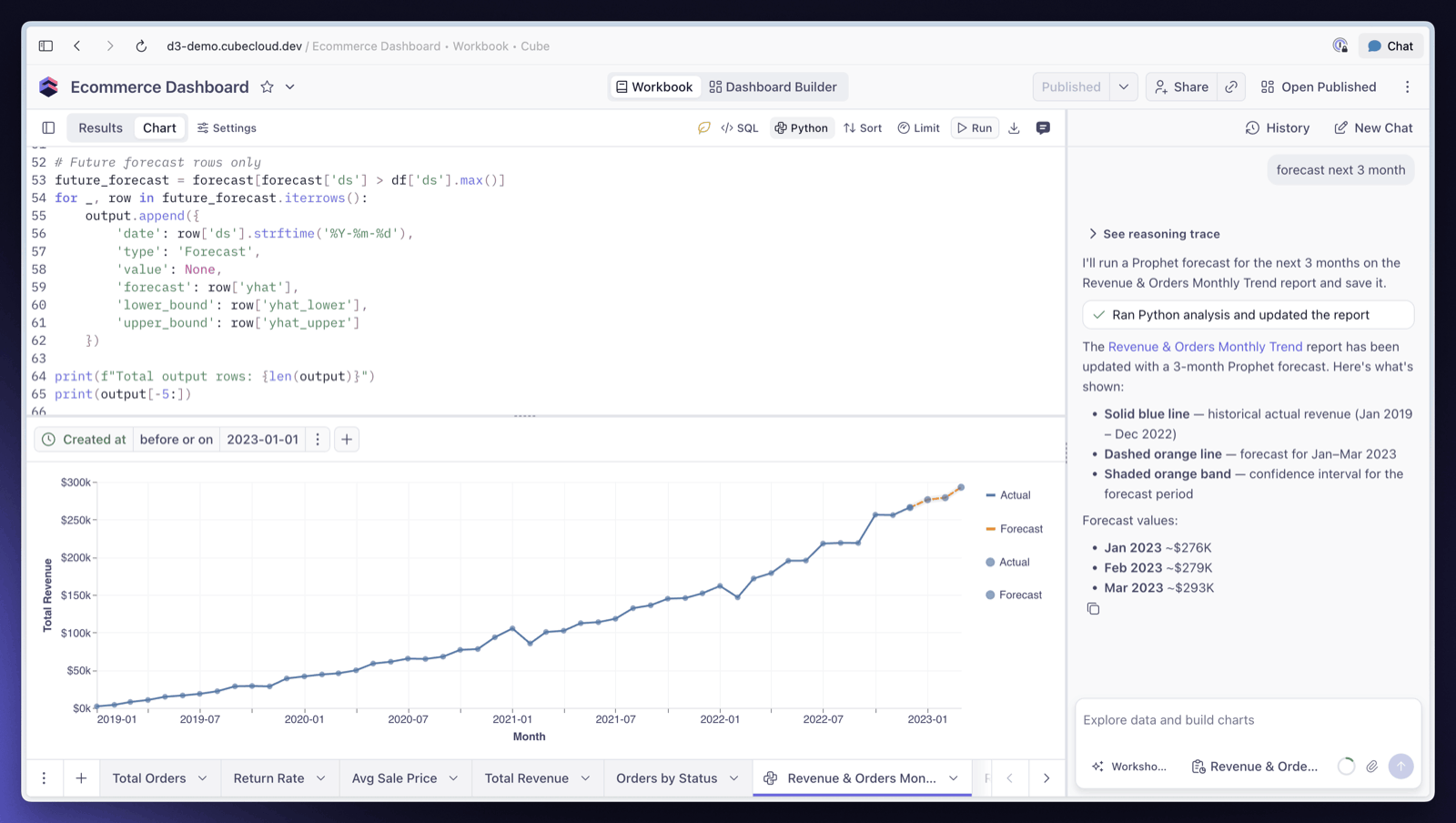Screen dimensions: 1456x823
Task: Expand the Published options arrow
Action: pyautogui.click(x=1124, y=86)
